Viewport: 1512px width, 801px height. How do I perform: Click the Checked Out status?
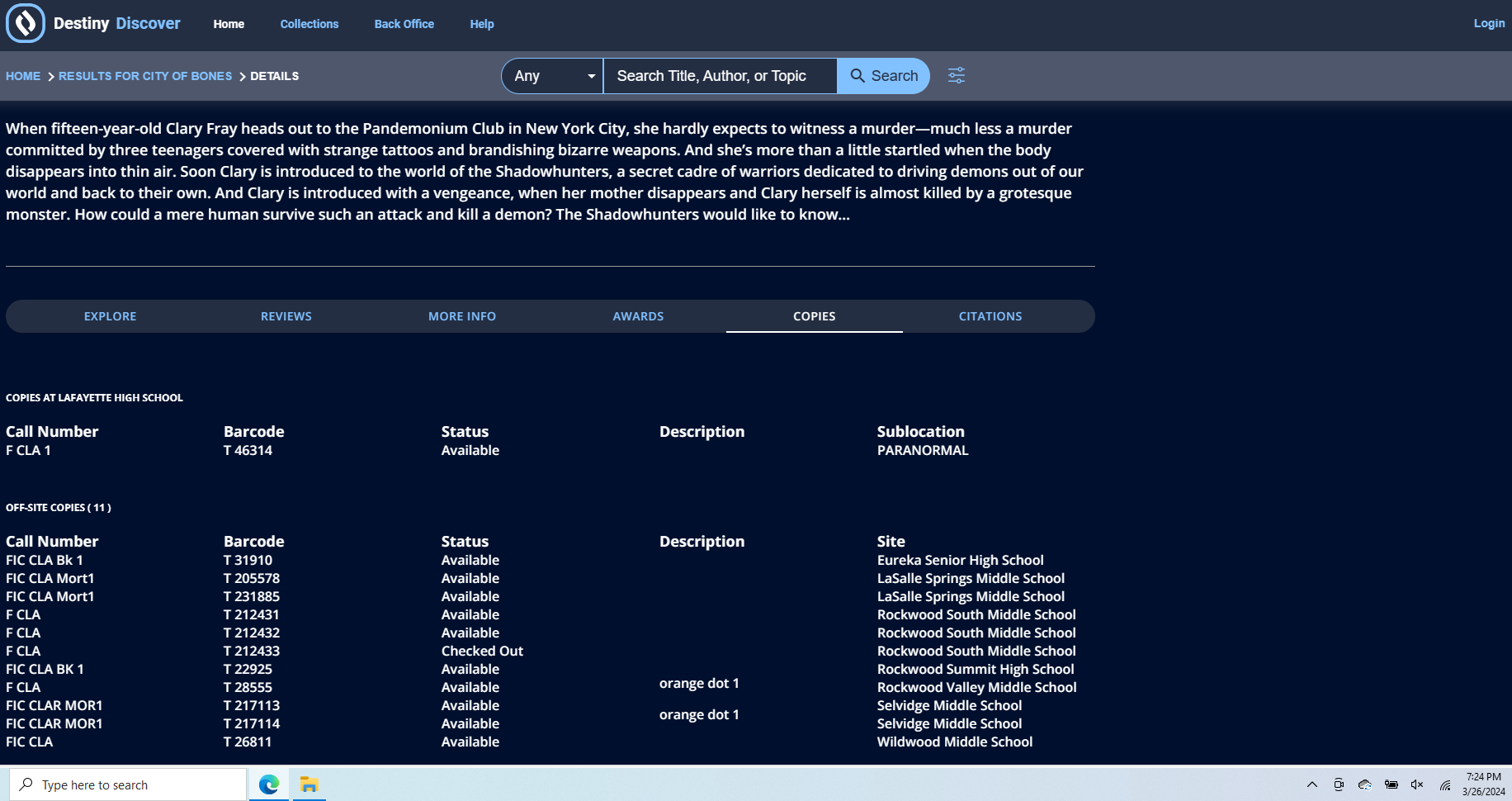(482, 651)
